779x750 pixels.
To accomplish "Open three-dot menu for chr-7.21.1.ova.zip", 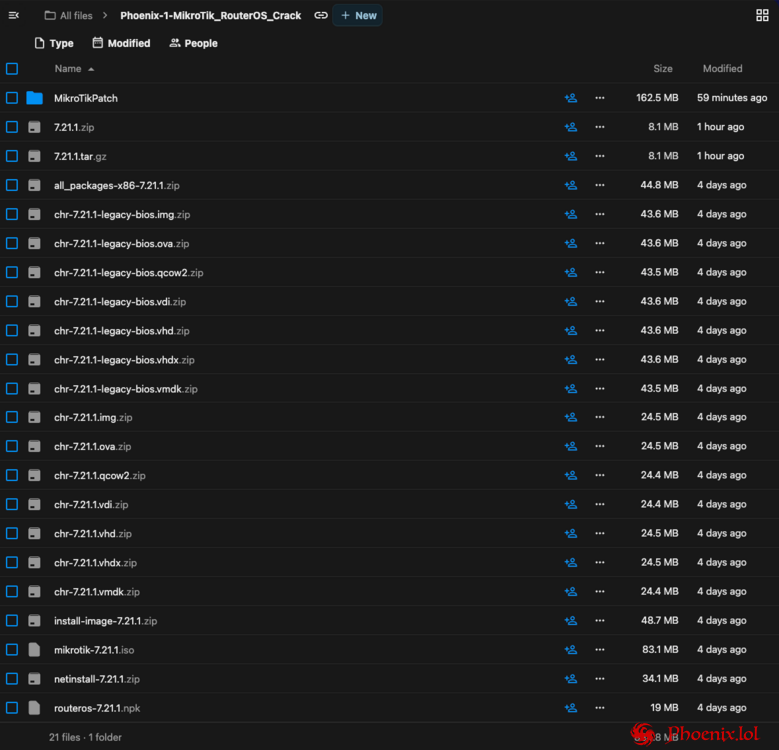I will 600,446.
